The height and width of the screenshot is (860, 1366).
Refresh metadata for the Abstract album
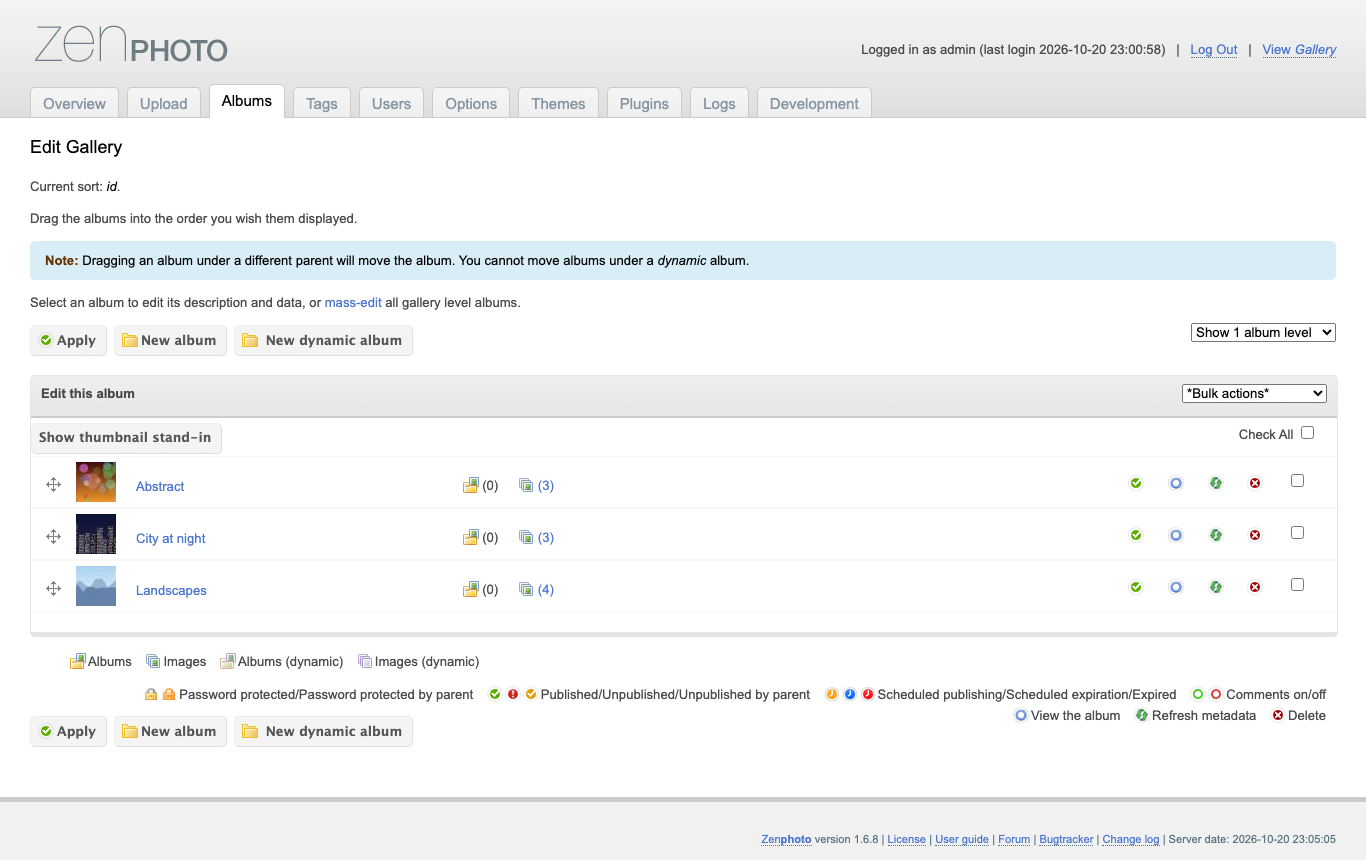click(1216, 483)
